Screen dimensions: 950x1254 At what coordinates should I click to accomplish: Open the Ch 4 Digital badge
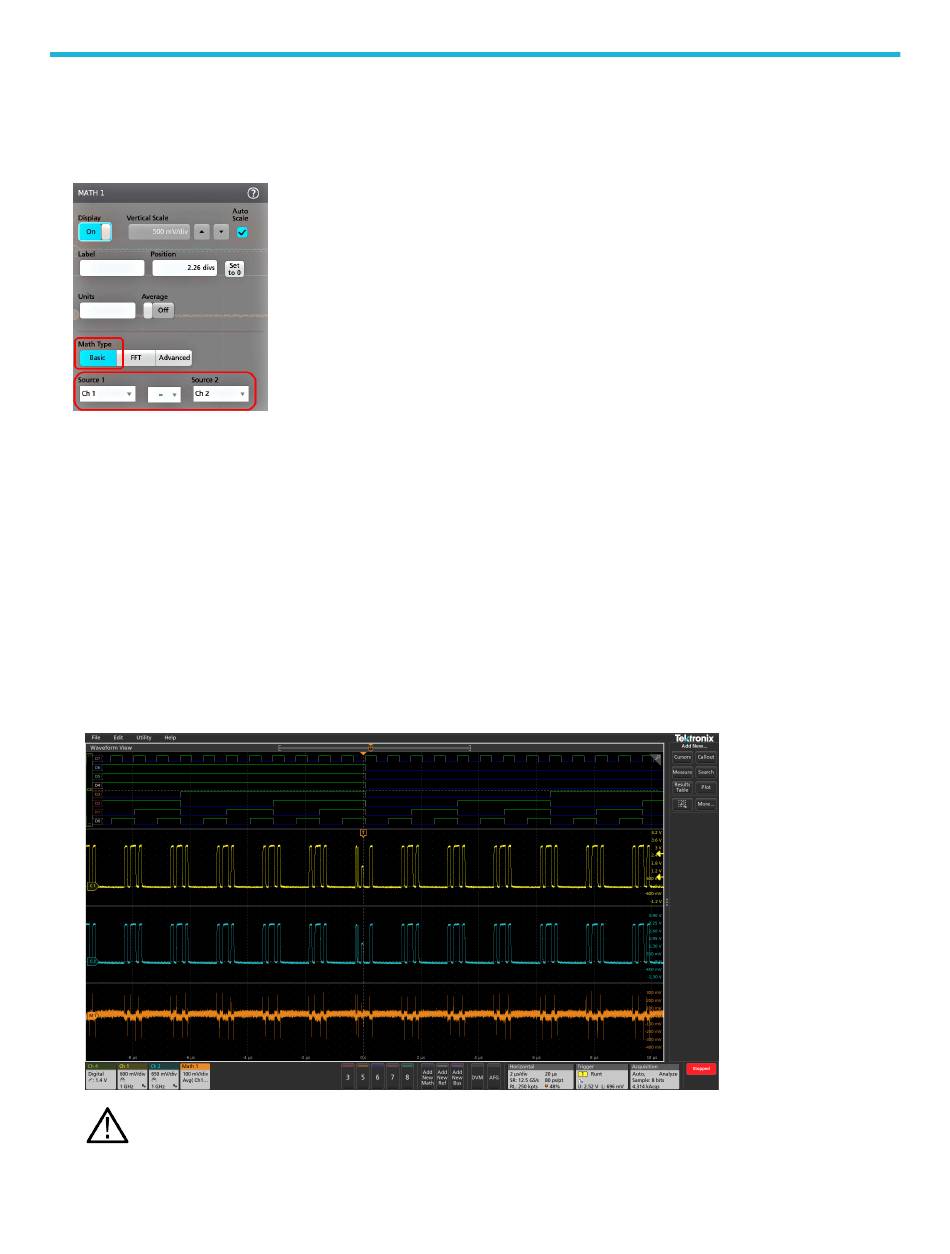tap(100, 1076)
